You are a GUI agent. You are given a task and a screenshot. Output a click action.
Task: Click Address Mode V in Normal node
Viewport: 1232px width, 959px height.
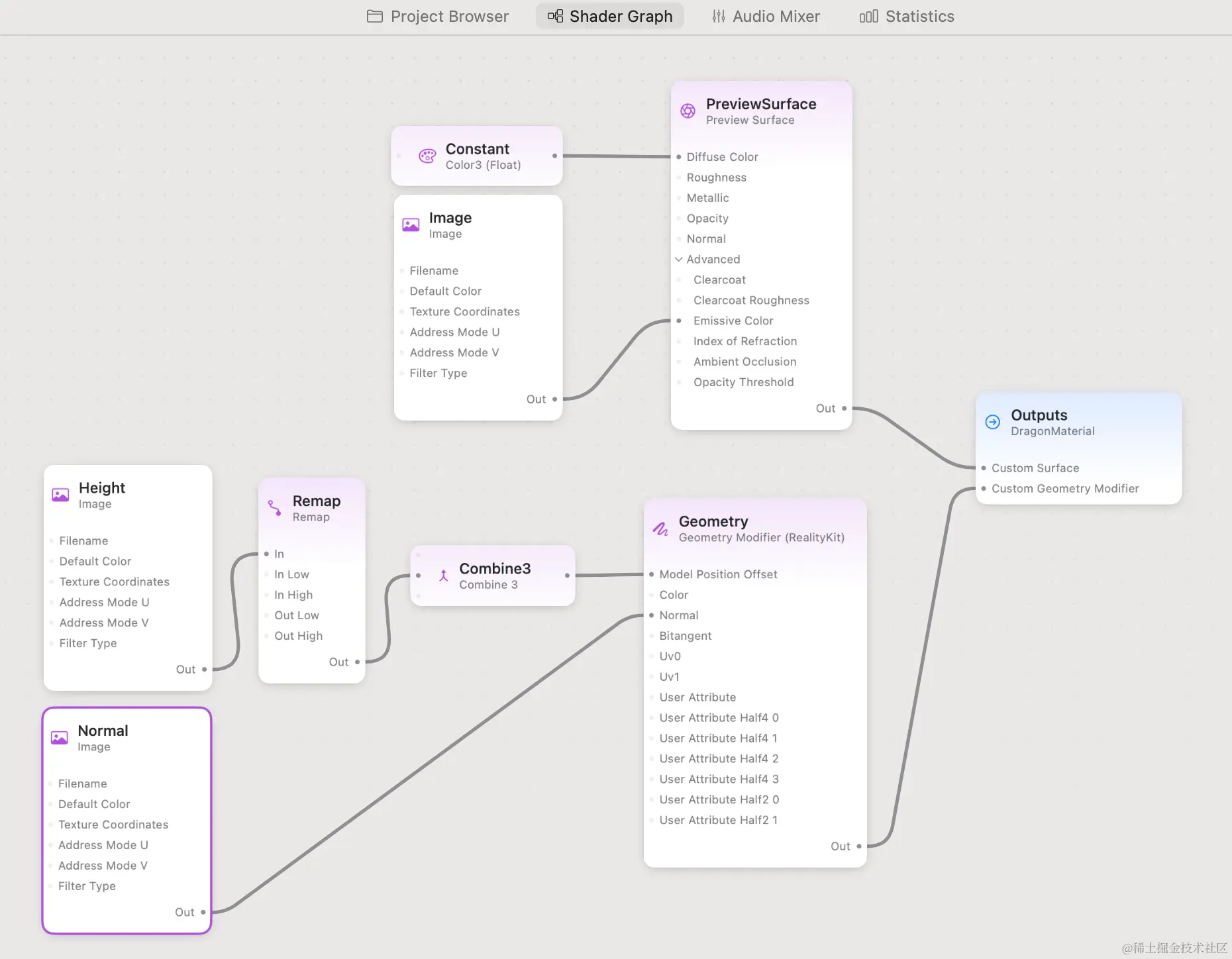click(x=103, y=866)
